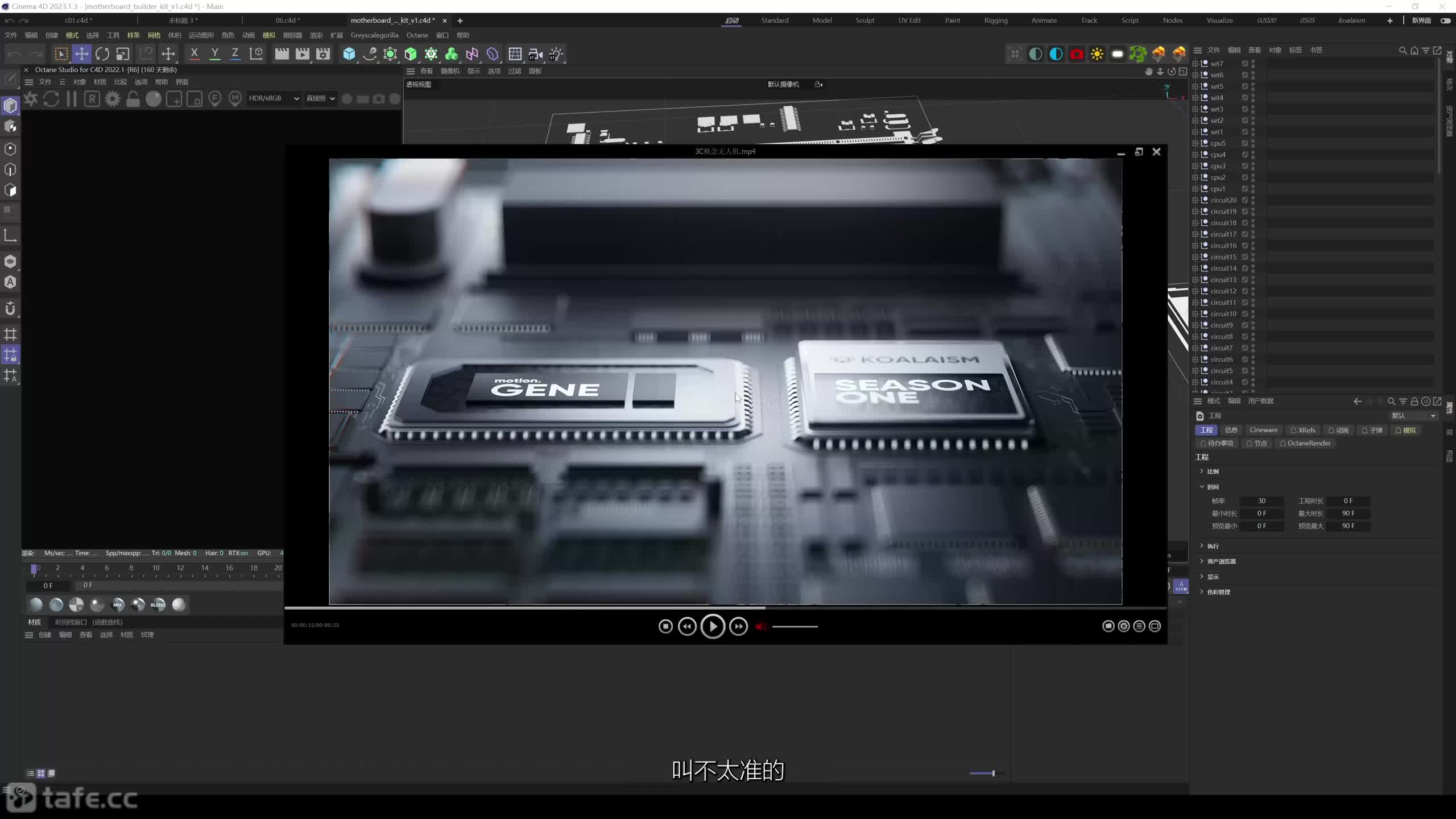The image size is (1456, 819).
Task: Toggle X axis lock
Action: [195, 54]
